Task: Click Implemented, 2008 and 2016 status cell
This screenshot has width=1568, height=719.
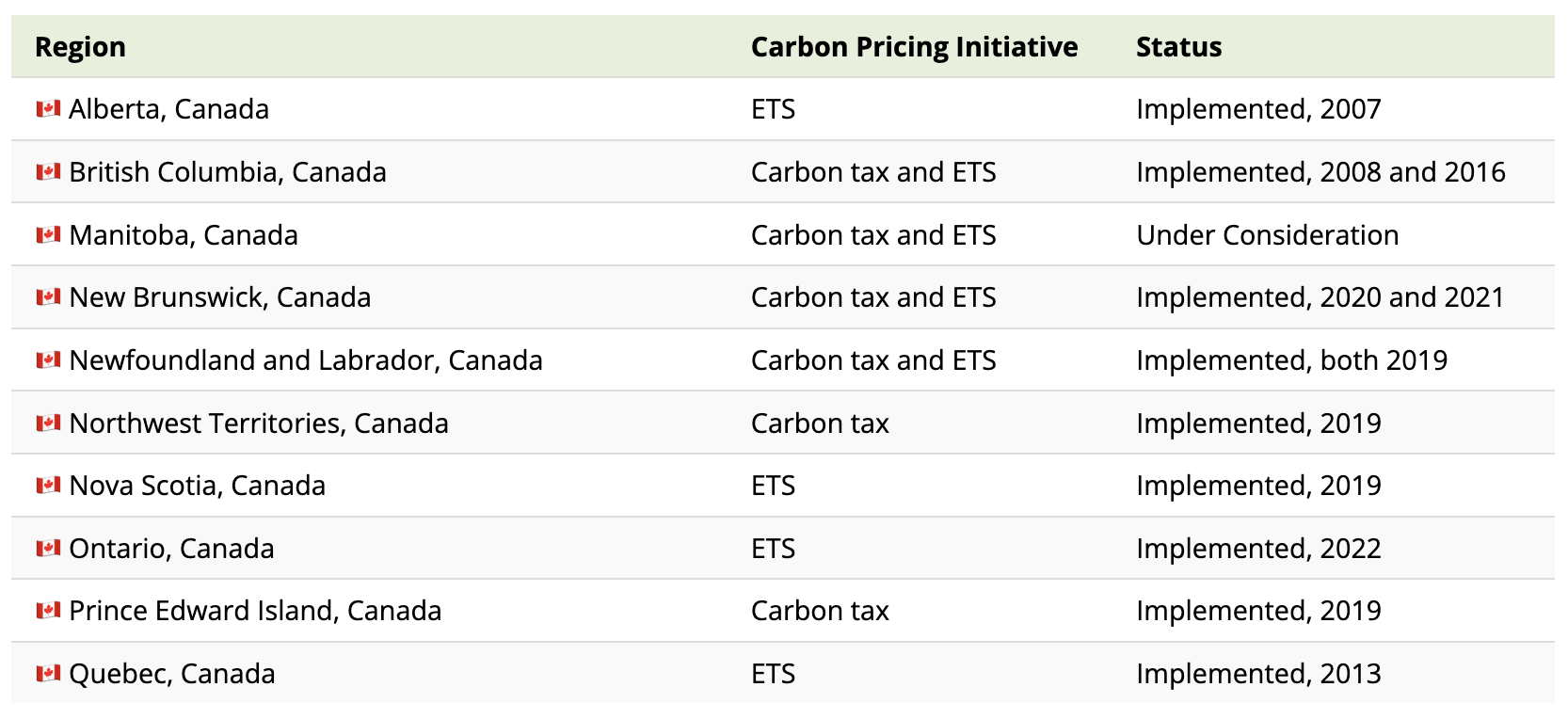Action: coord(1320,172)
